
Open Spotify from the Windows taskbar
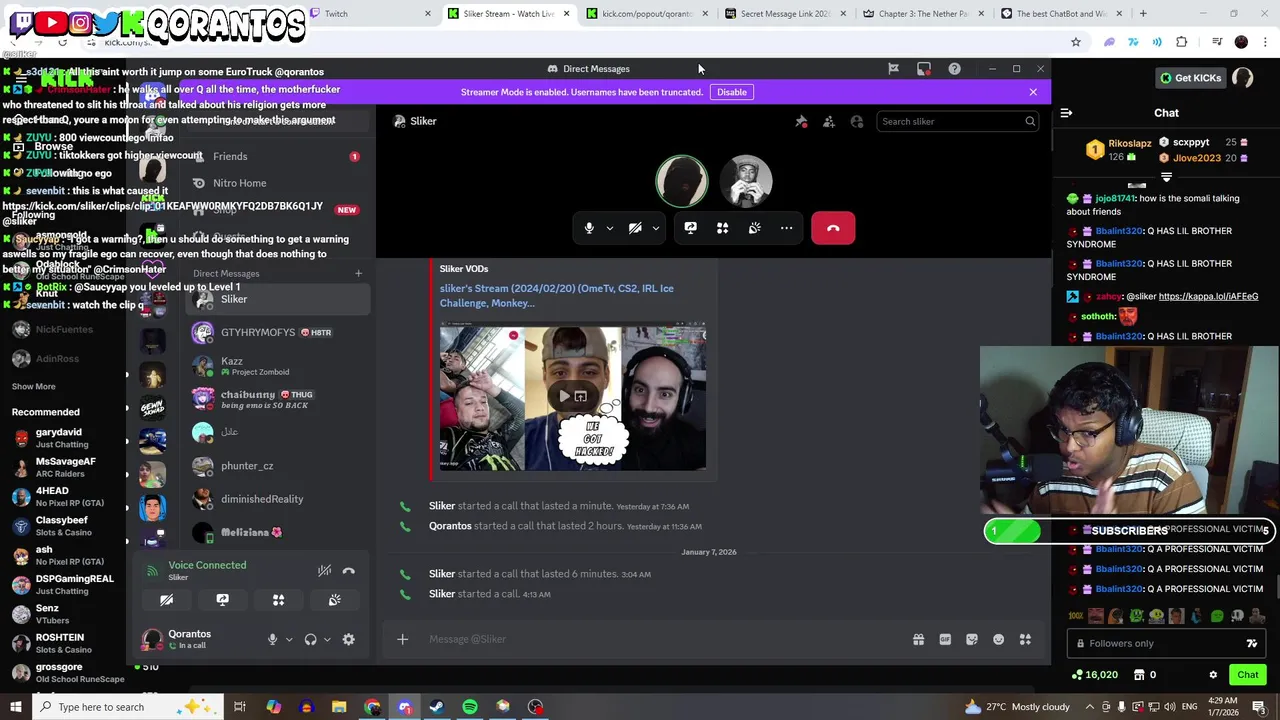click(470, 707)
